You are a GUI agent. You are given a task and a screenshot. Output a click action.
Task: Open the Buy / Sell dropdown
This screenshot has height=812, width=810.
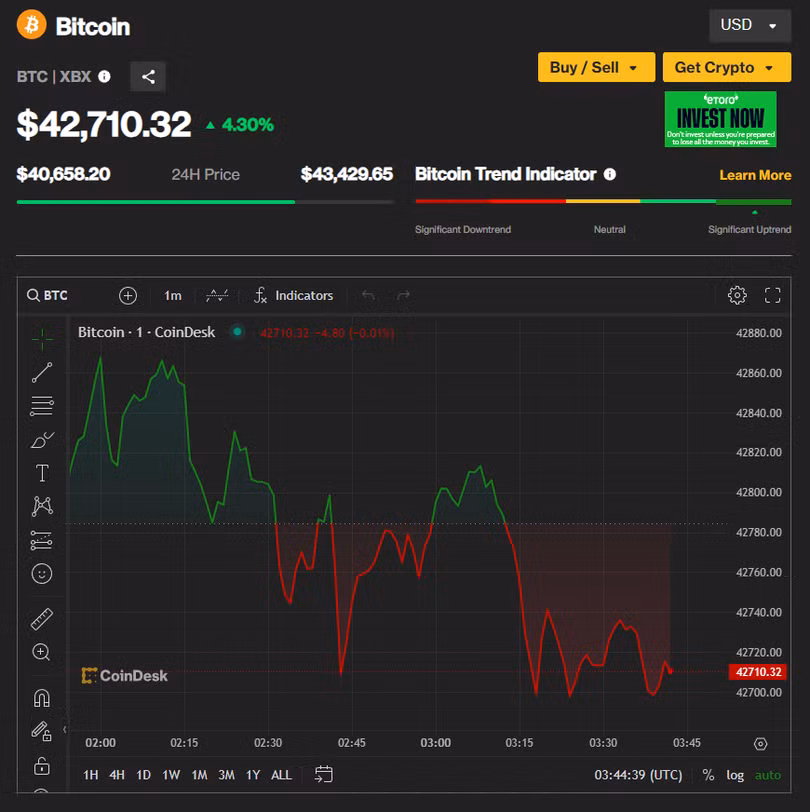tap(596, 67)
